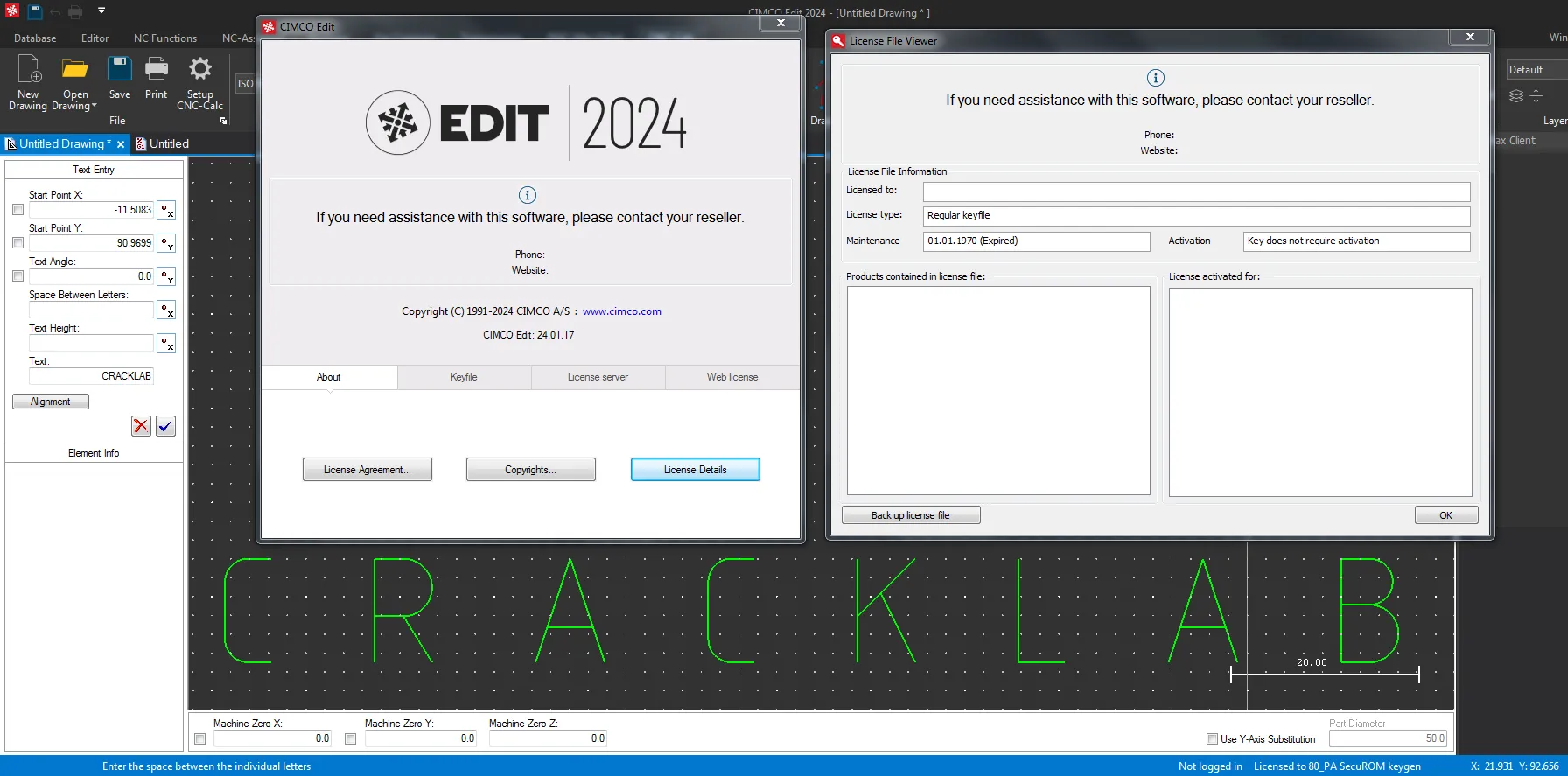Close the Untitled Drawing tab
This screenshot has width=1568, height=776.
point(121,144)
